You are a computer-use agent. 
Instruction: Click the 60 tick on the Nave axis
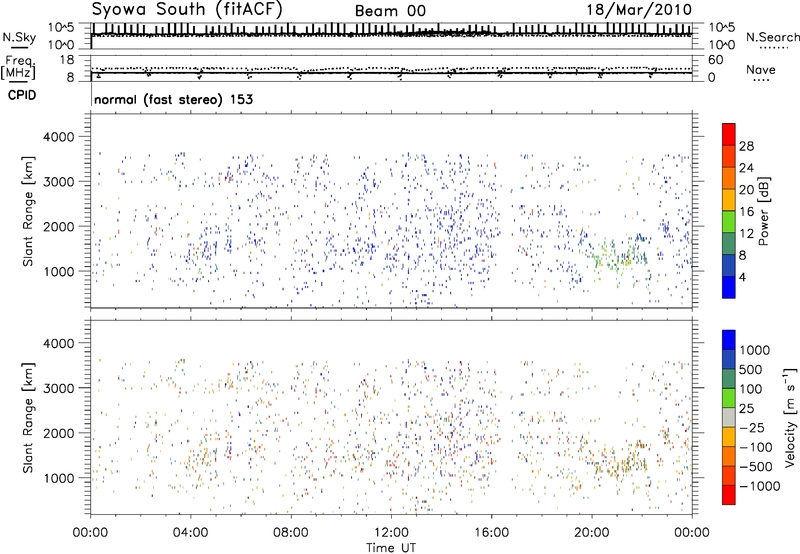pos(715,60)
